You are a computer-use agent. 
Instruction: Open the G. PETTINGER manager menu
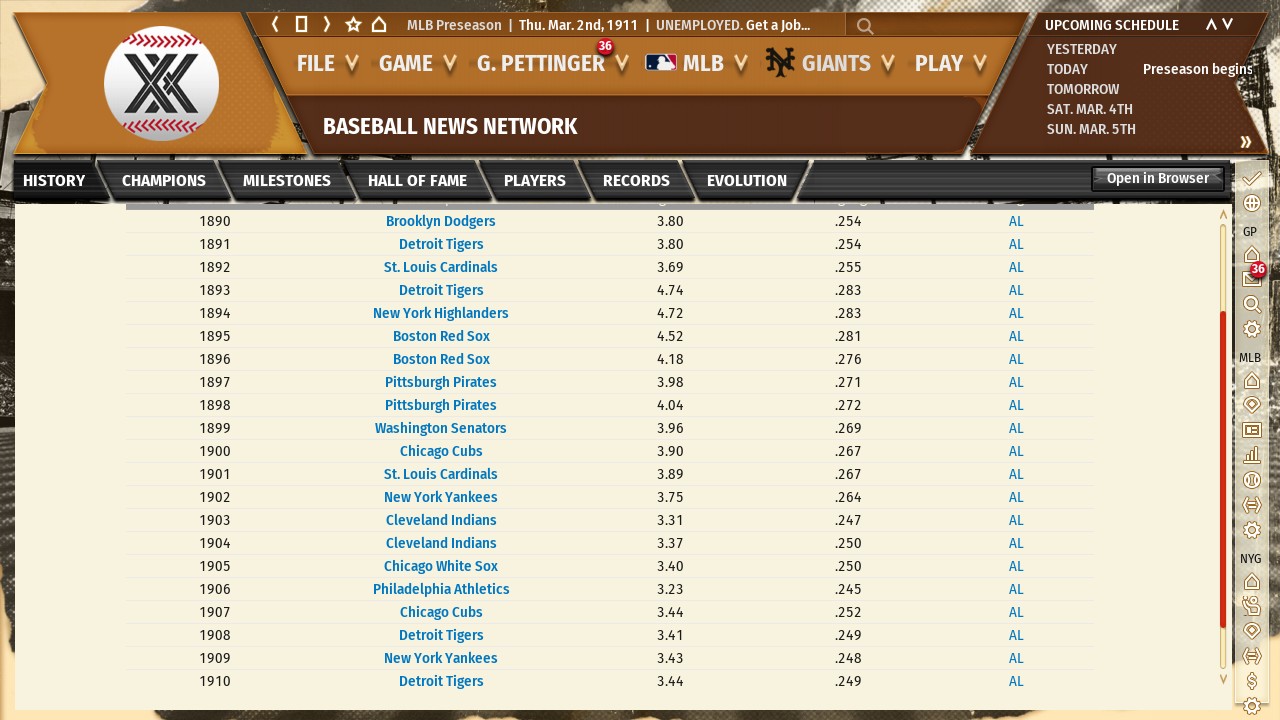552,64
